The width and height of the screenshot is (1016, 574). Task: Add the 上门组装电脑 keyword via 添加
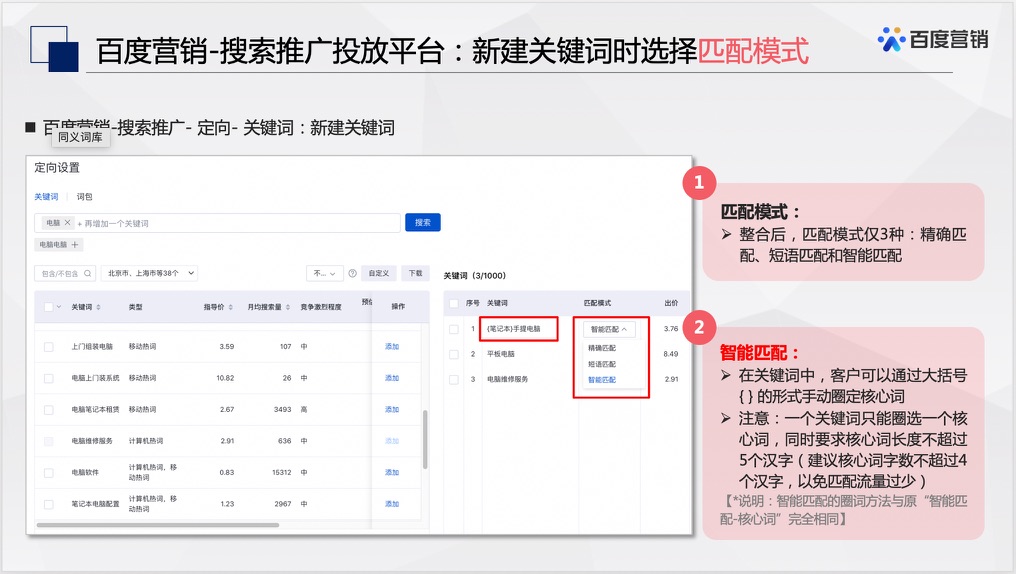(392, 347)
